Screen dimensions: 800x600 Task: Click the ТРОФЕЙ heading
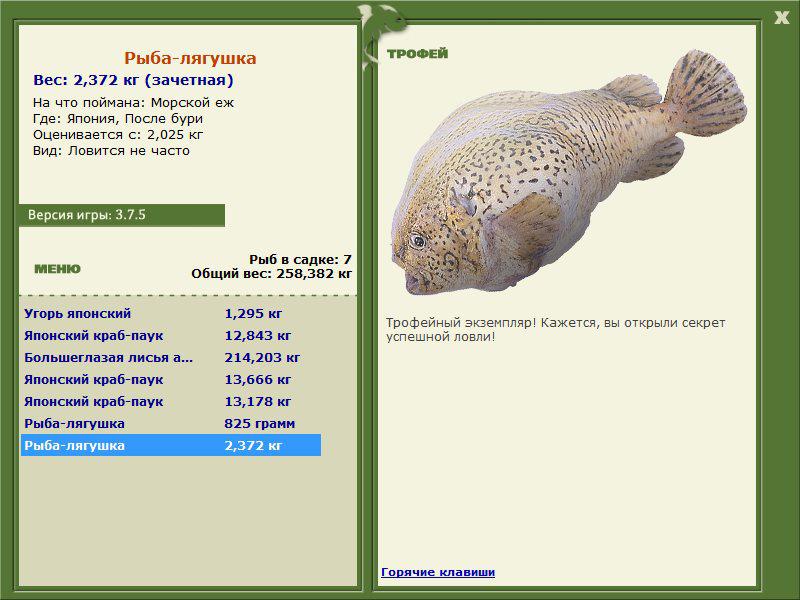pos(417,54)
